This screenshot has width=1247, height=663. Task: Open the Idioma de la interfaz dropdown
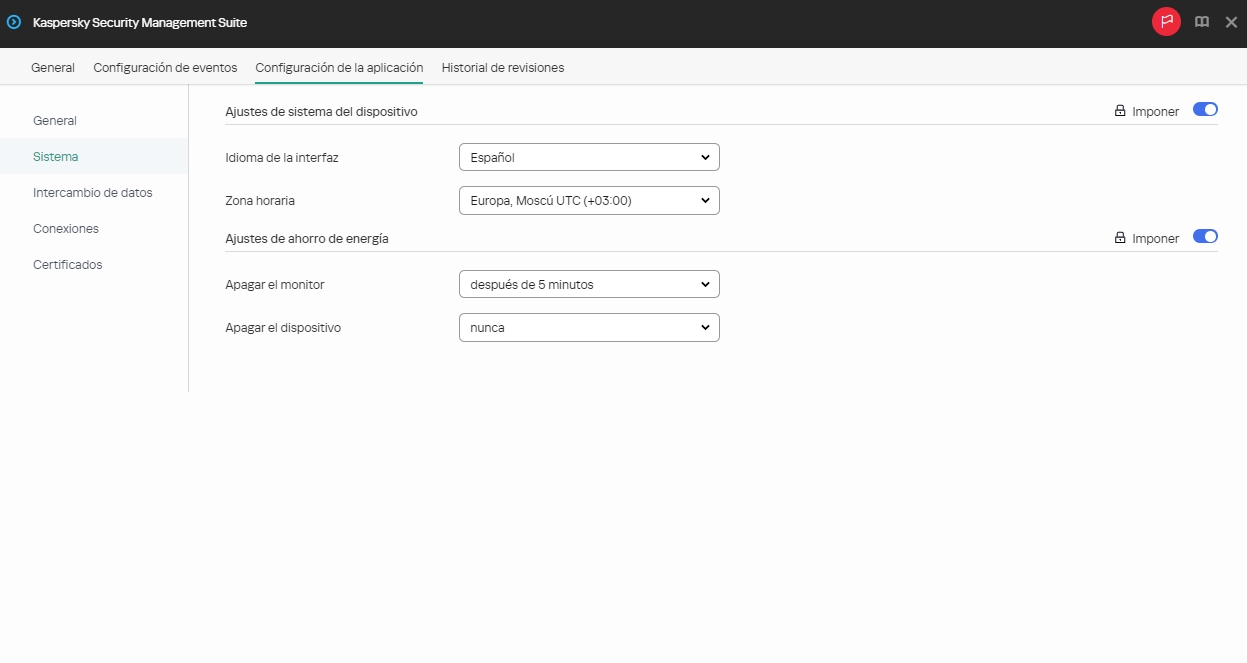(x=588, y=157)
